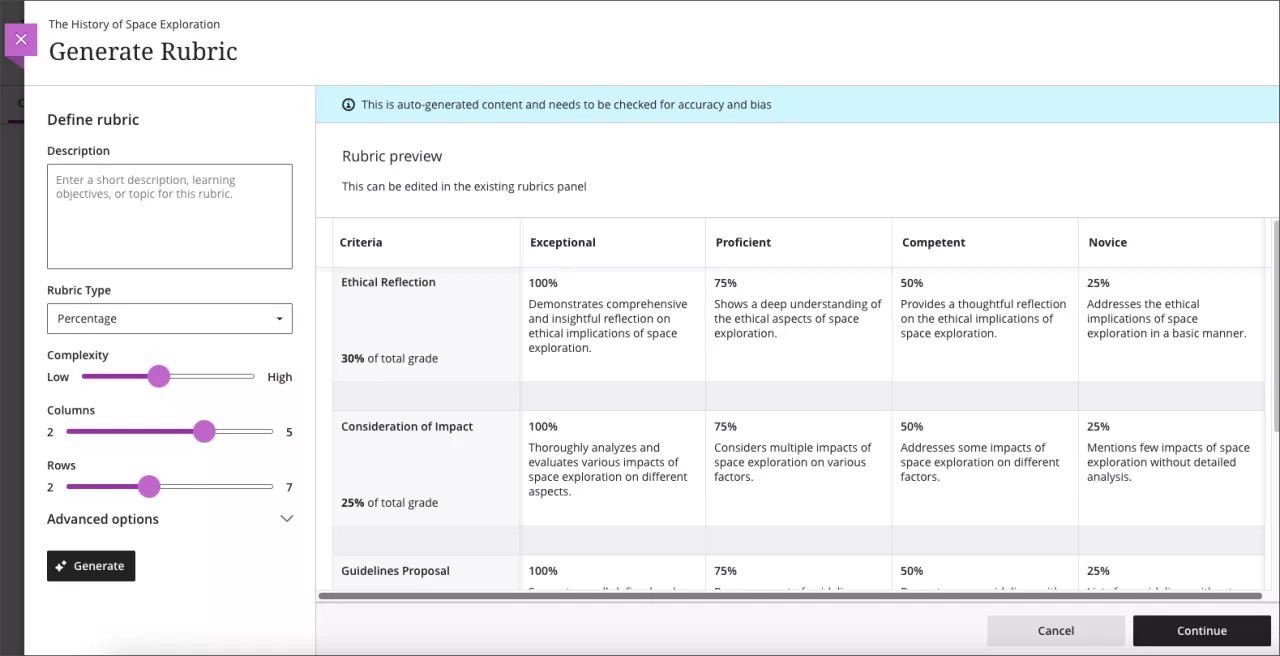Click the horizontal scrollbar below the rubric table
This screenshot has width=1280, height=656.
tap(790, 596)
